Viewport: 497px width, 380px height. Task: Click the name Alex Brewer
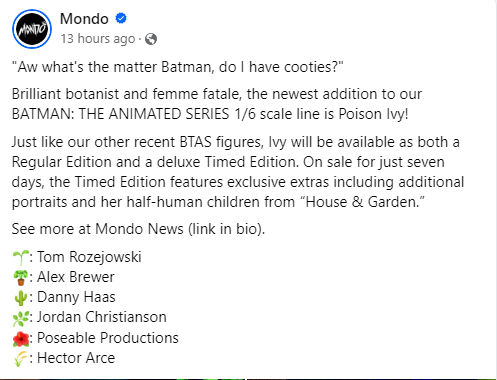tap(76, 277)
